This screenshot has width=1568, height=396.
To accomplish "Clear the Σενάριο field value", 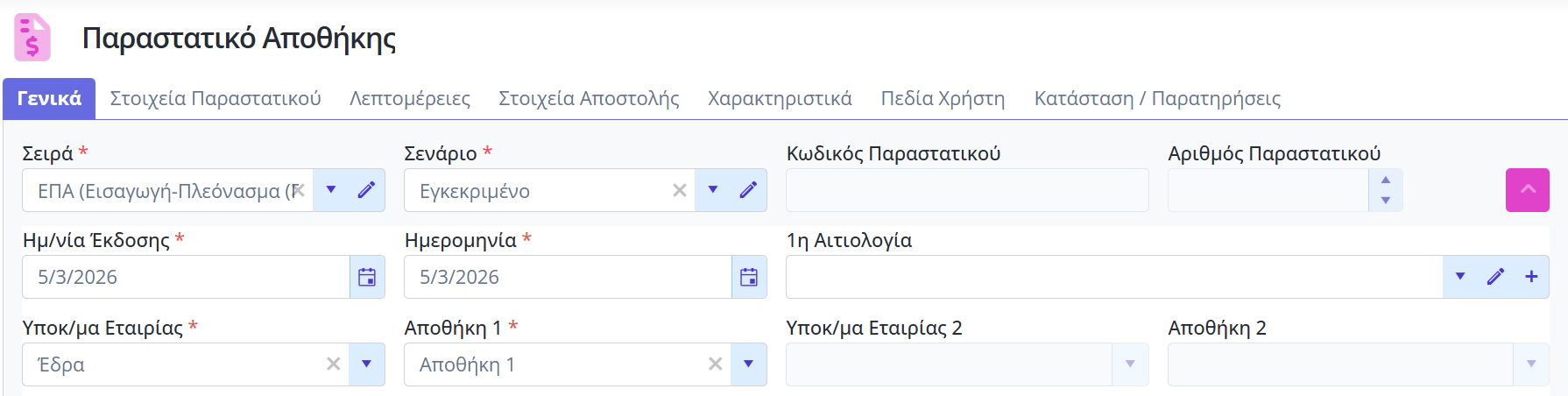I will pos(679,190).
